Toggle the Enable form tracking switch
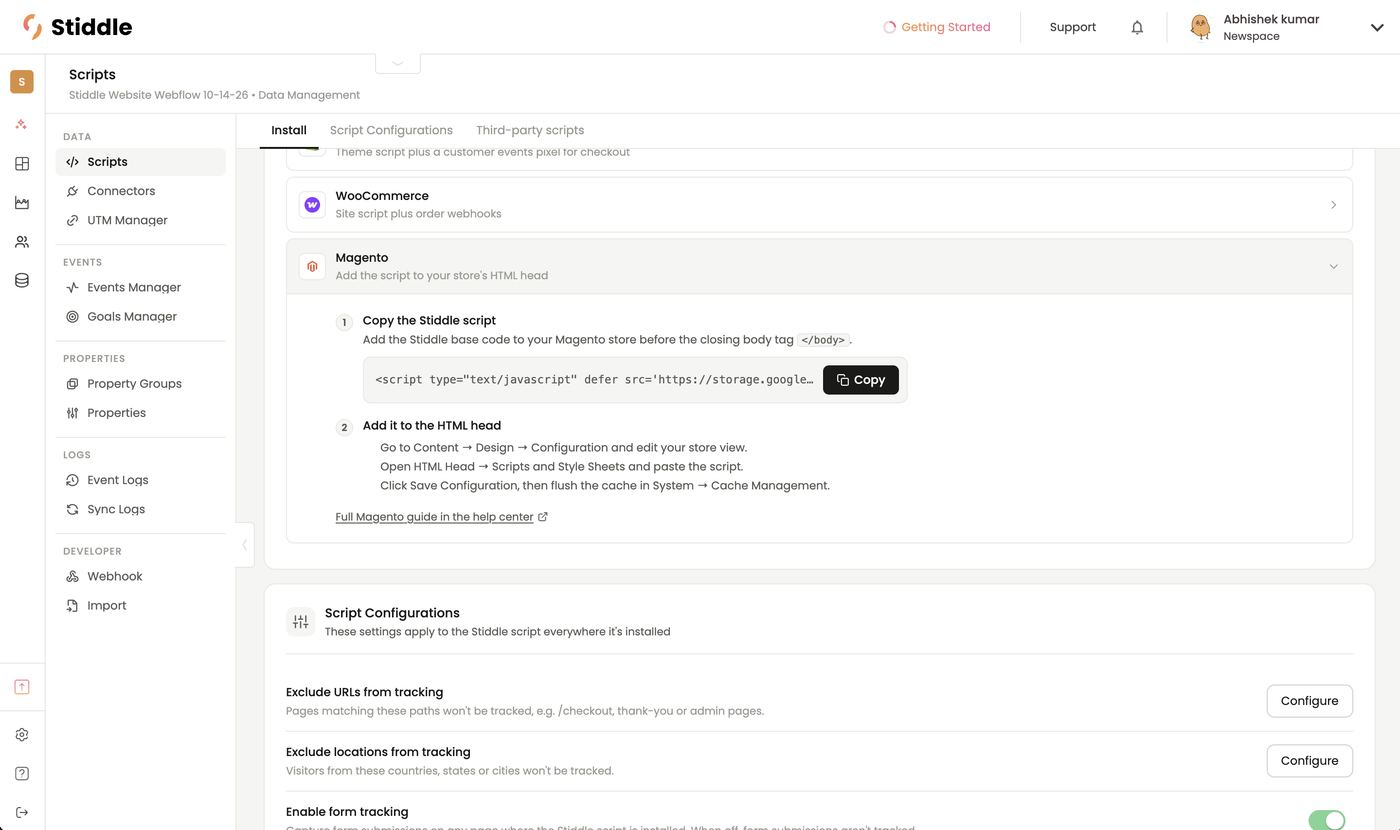Image resolution: width=1400 pixels, height=830 pixels. (1327, 820)
